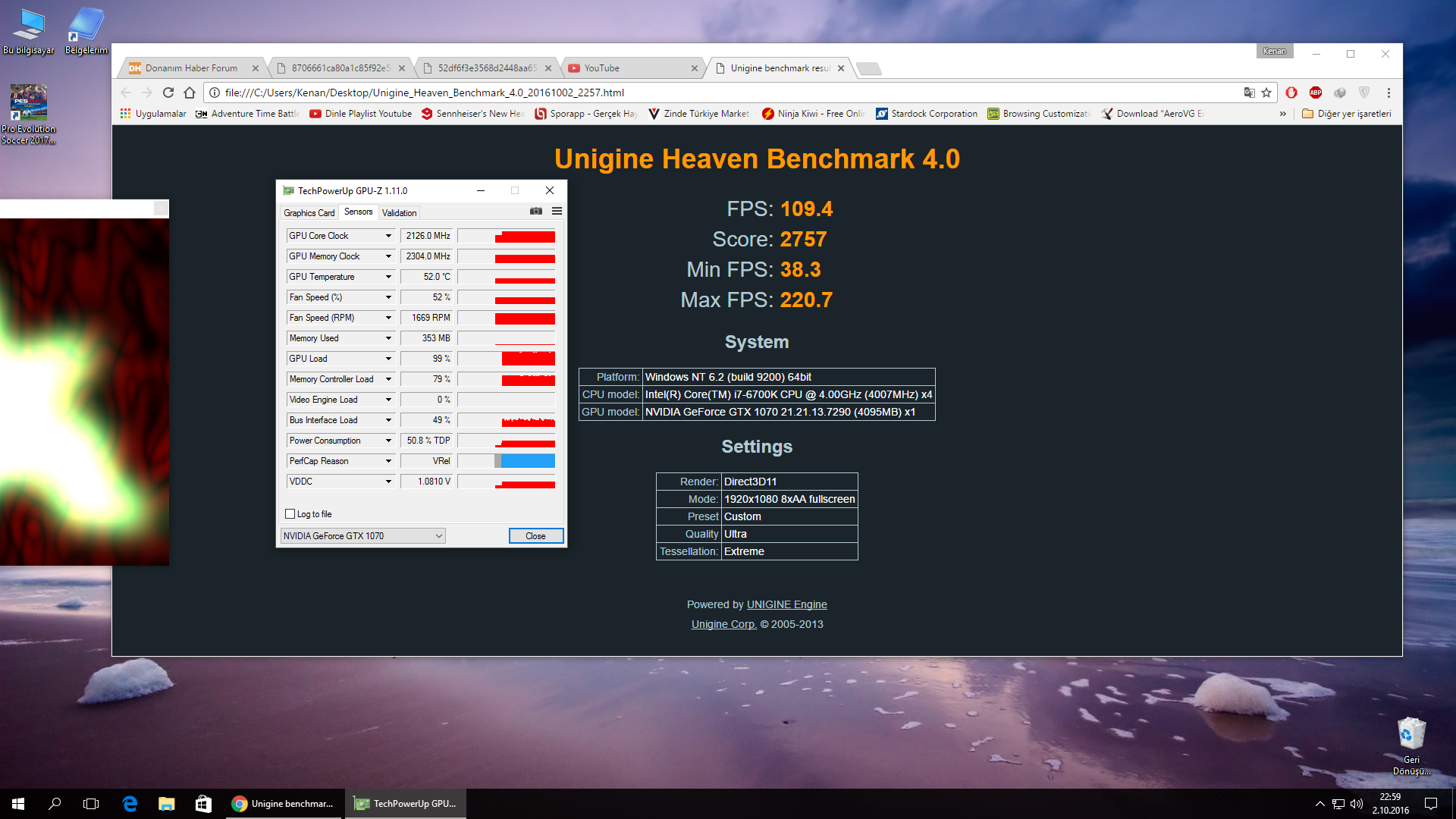Screen dimensions: 1456x819
Task: Switch to the YouTube browser tab
Action: [634, 68]
